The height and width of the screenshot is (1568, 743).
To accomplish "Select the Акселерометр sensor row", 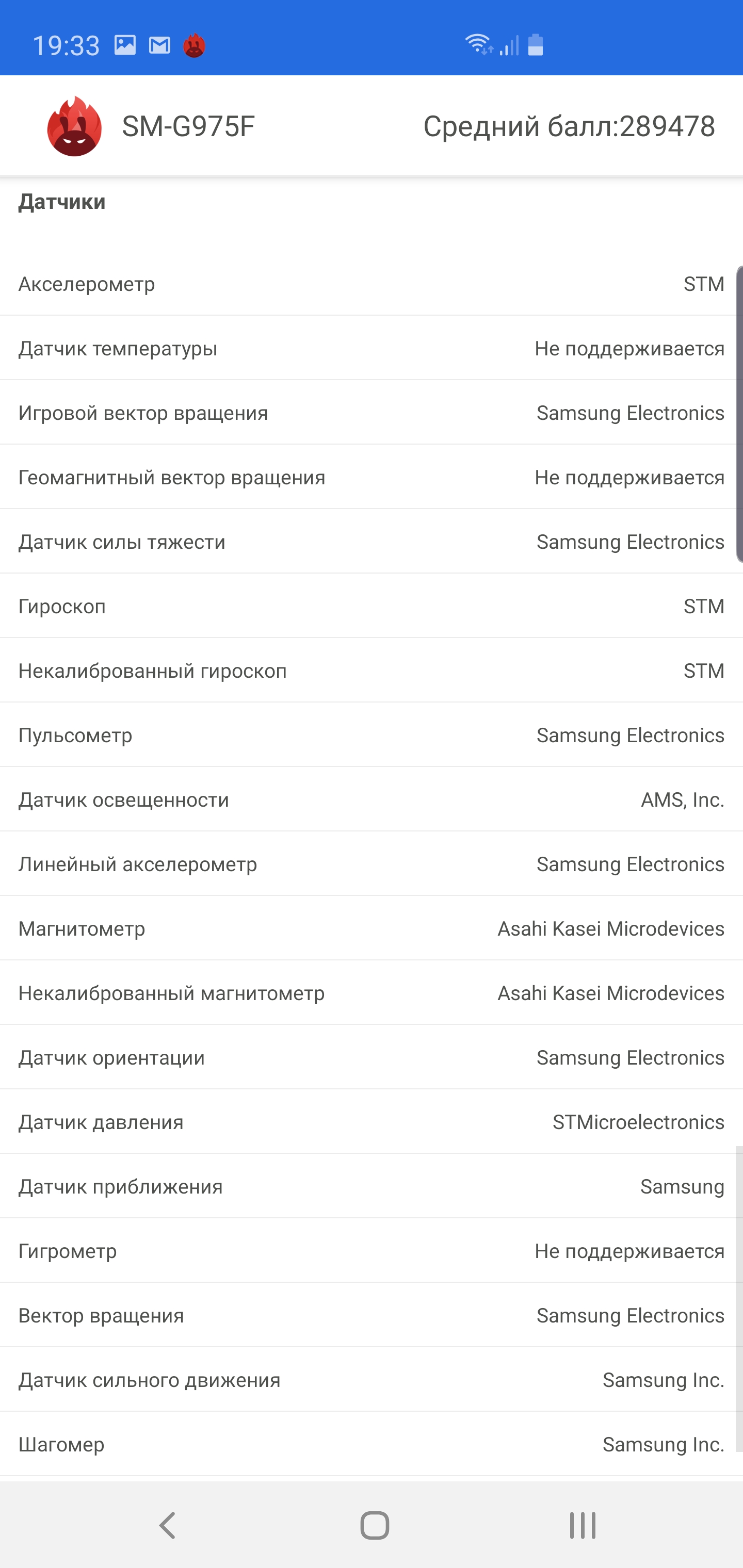I will pyautogui.click(x=372, y=284).
